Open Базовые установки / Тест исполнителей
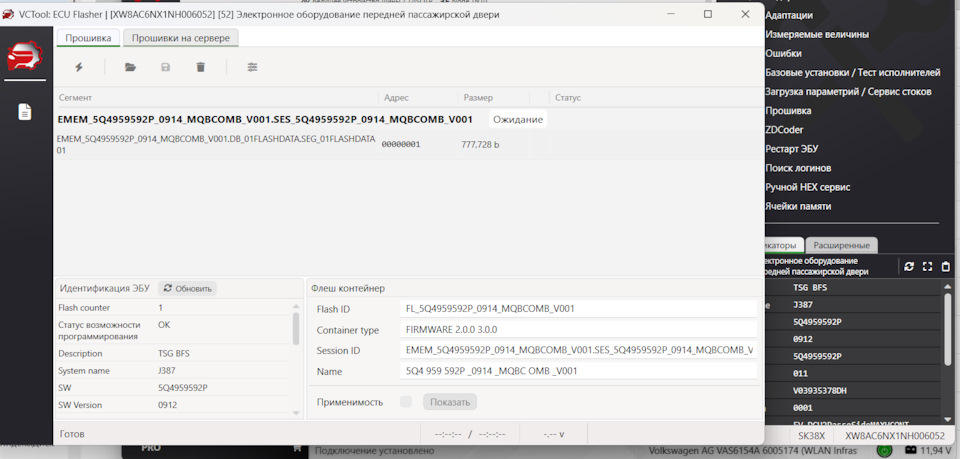Image resolution: width=960 pixels, height=459 pixels. coord(853,72)
